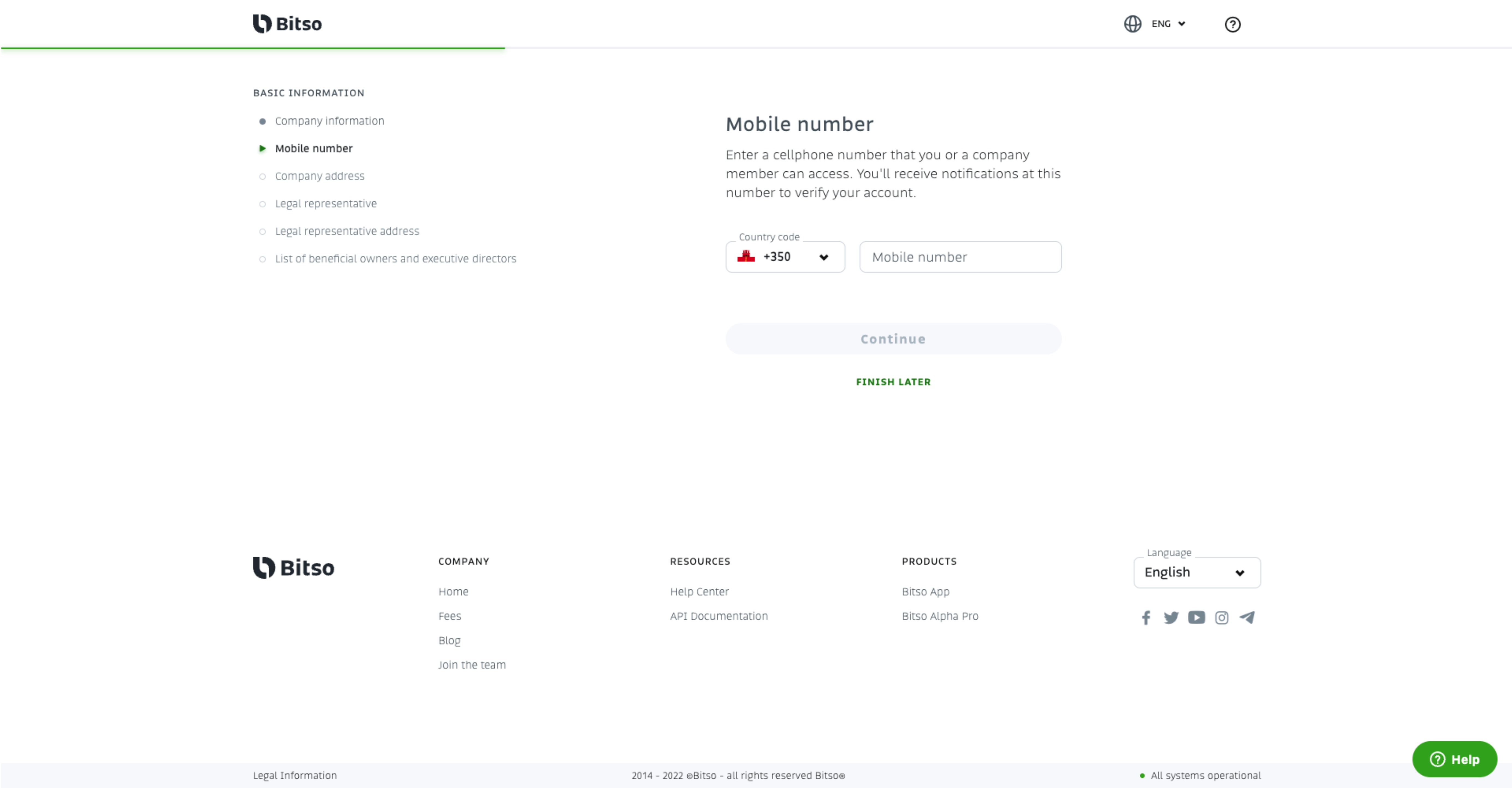1512x788 pixels.
Task: Open the Country code +350 dropdown
Action: click(x=785, y=257)
